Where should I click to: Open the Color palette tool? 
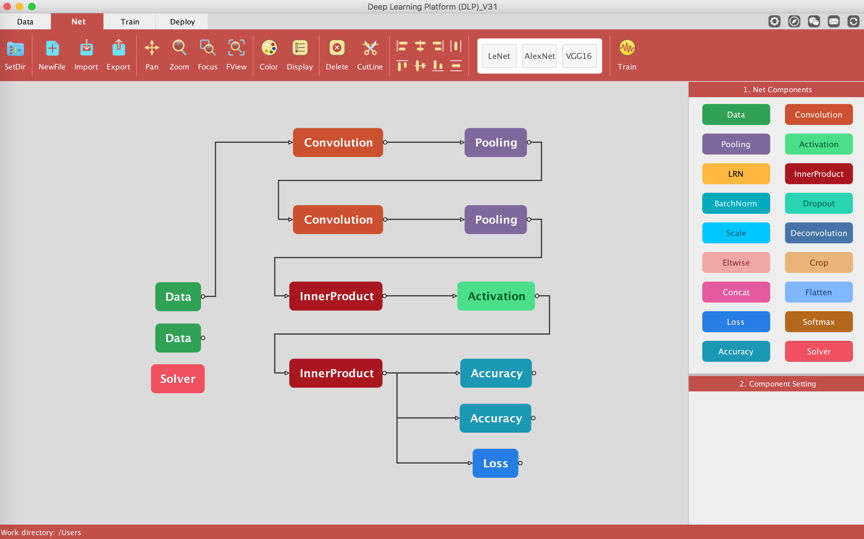[x=269, y=49]
